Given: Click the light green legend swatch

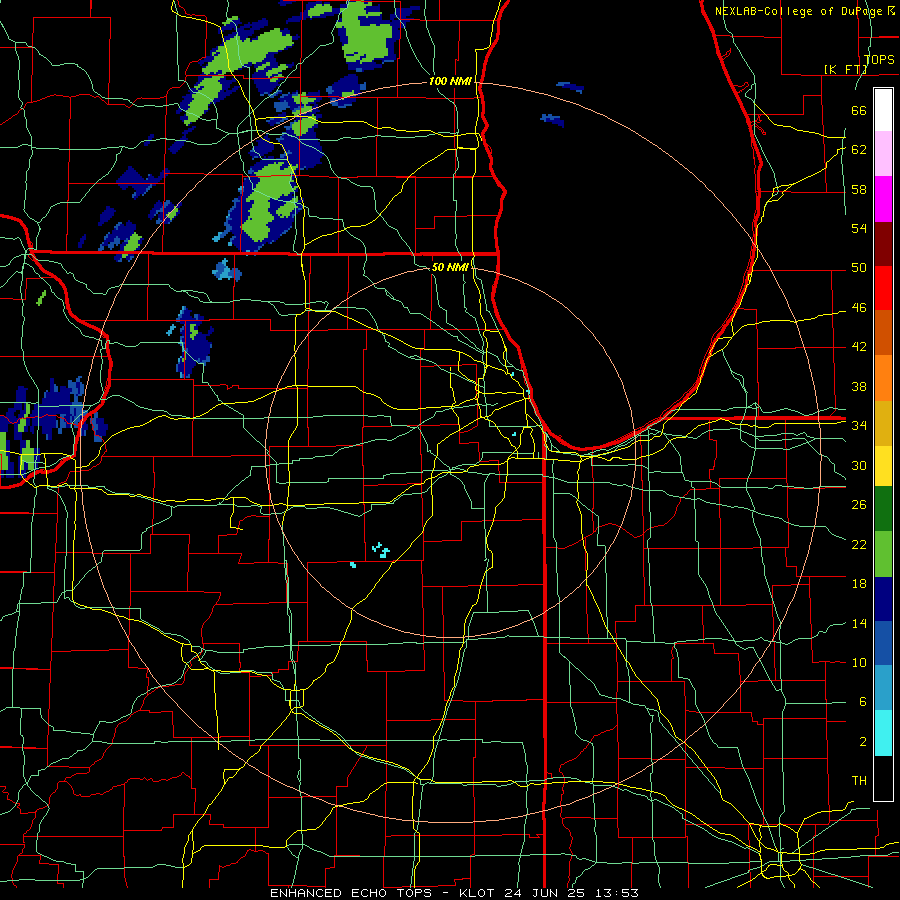Looking at the screenshot, I should 883,554.
